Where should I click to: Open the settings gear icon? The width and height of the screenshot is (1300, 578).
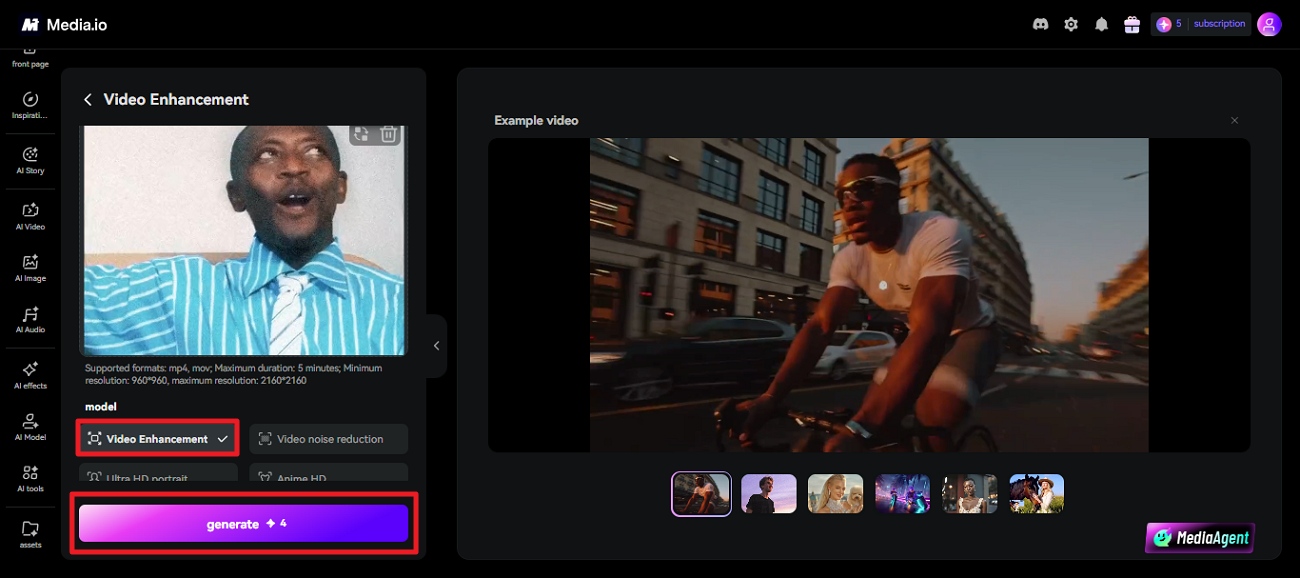coord(1071,24)
